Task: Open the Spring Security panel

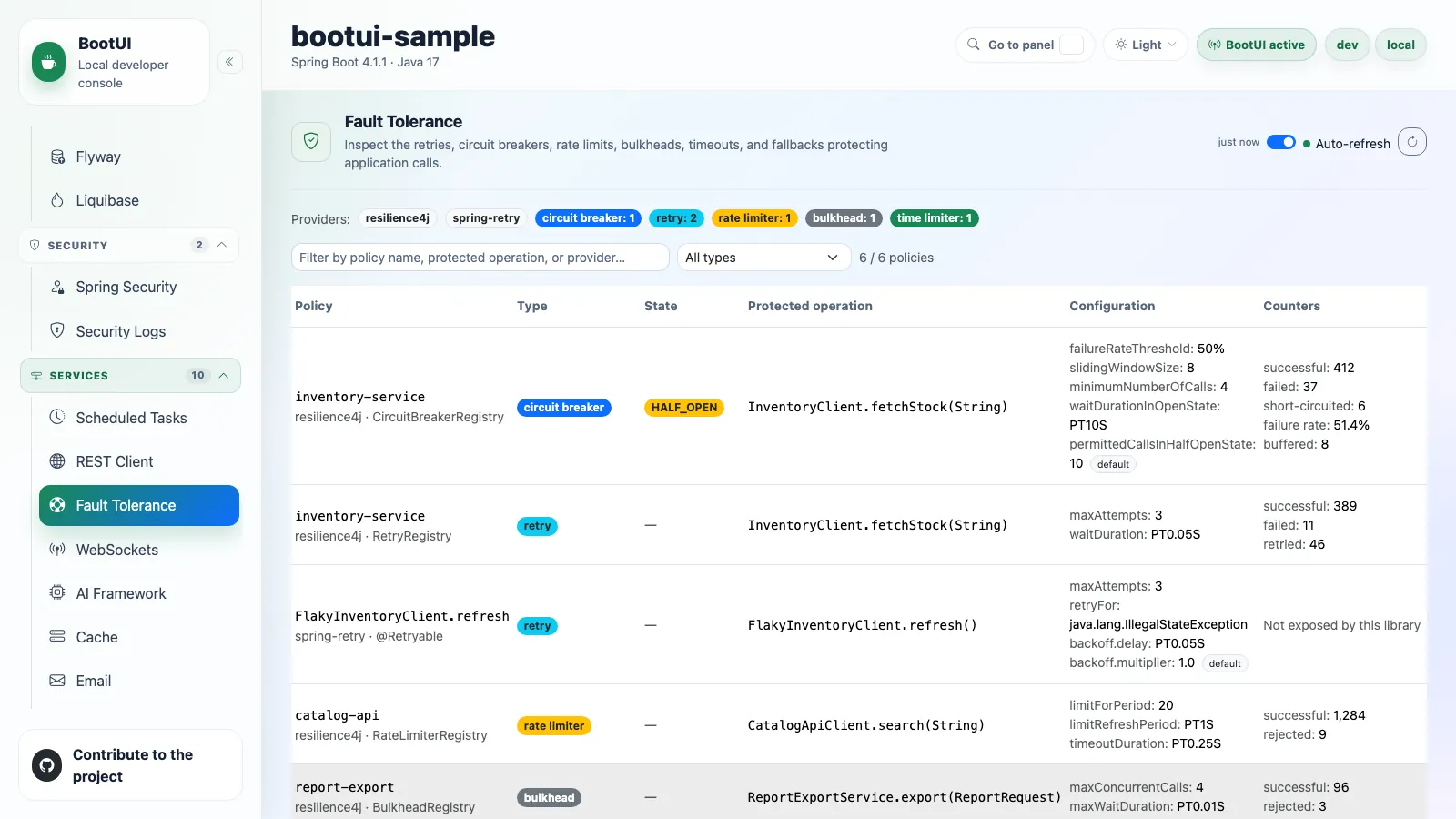Action: click(x=139, y=287)
